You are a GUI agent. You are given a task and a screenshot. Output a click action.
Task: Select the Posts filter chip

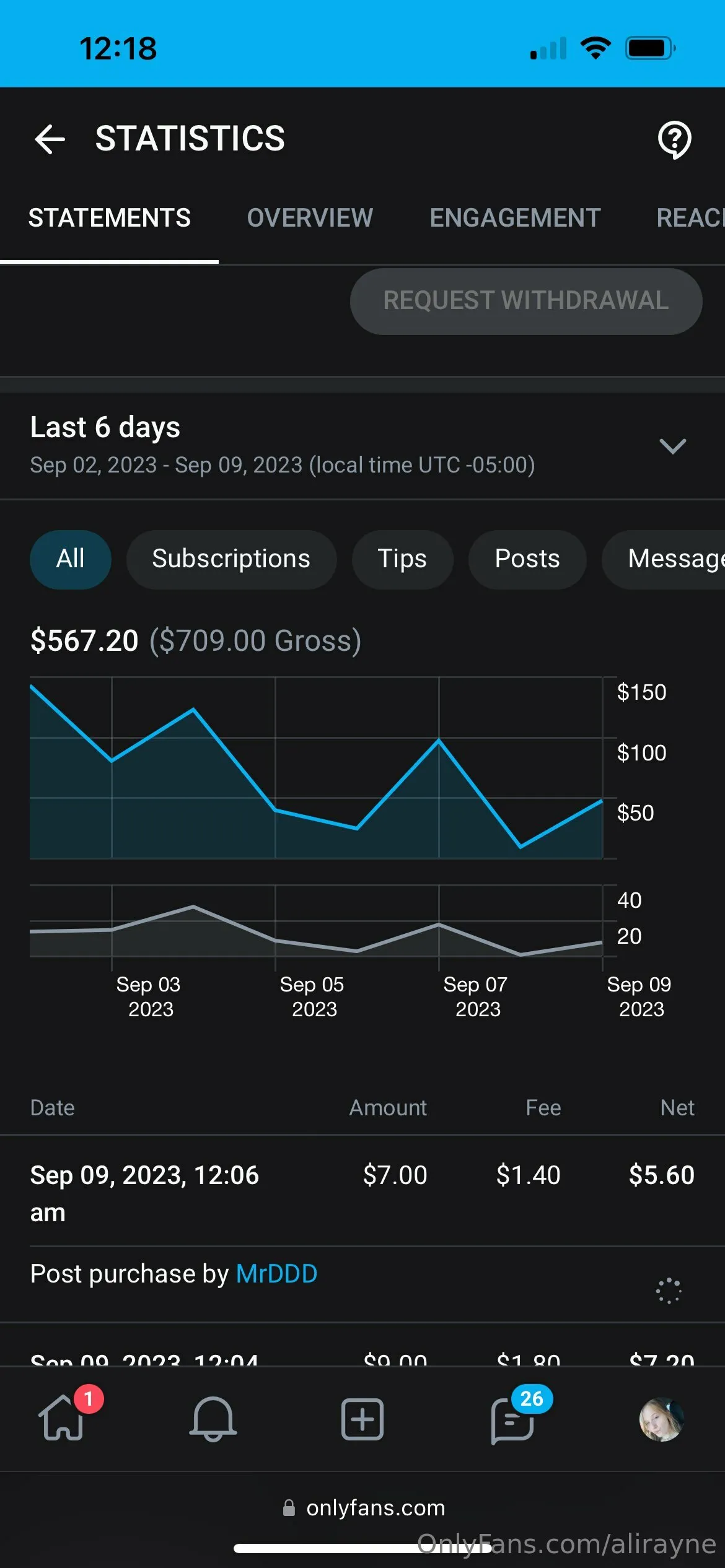527,559
